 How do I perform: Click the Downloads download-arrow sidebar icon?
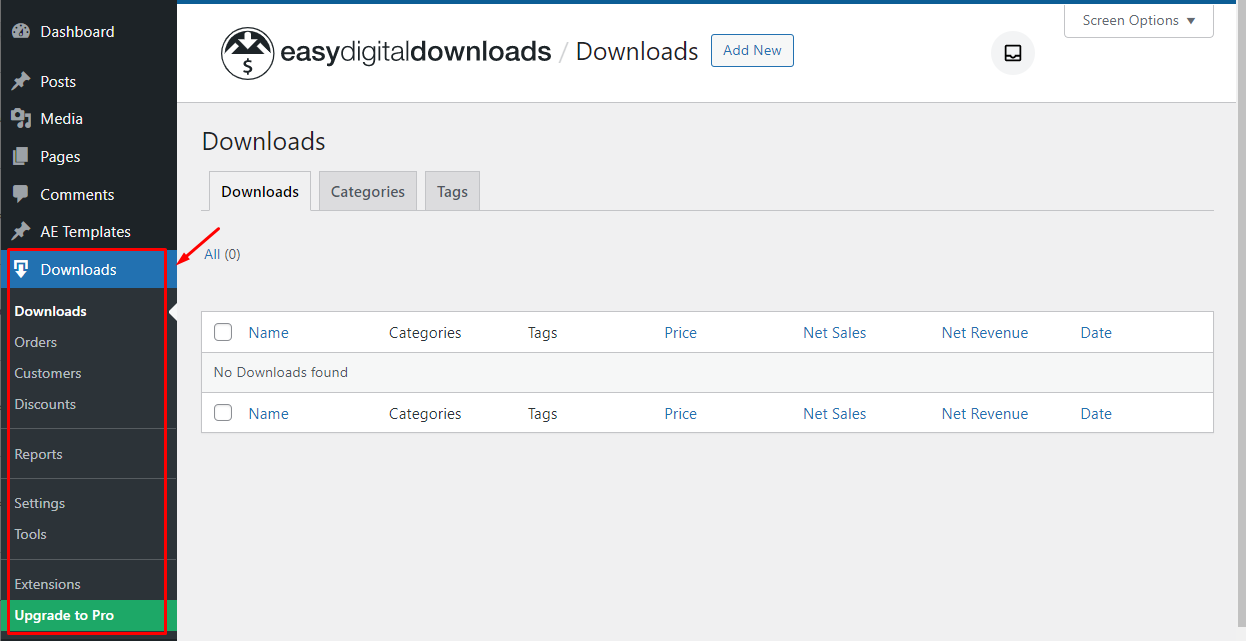22,269
